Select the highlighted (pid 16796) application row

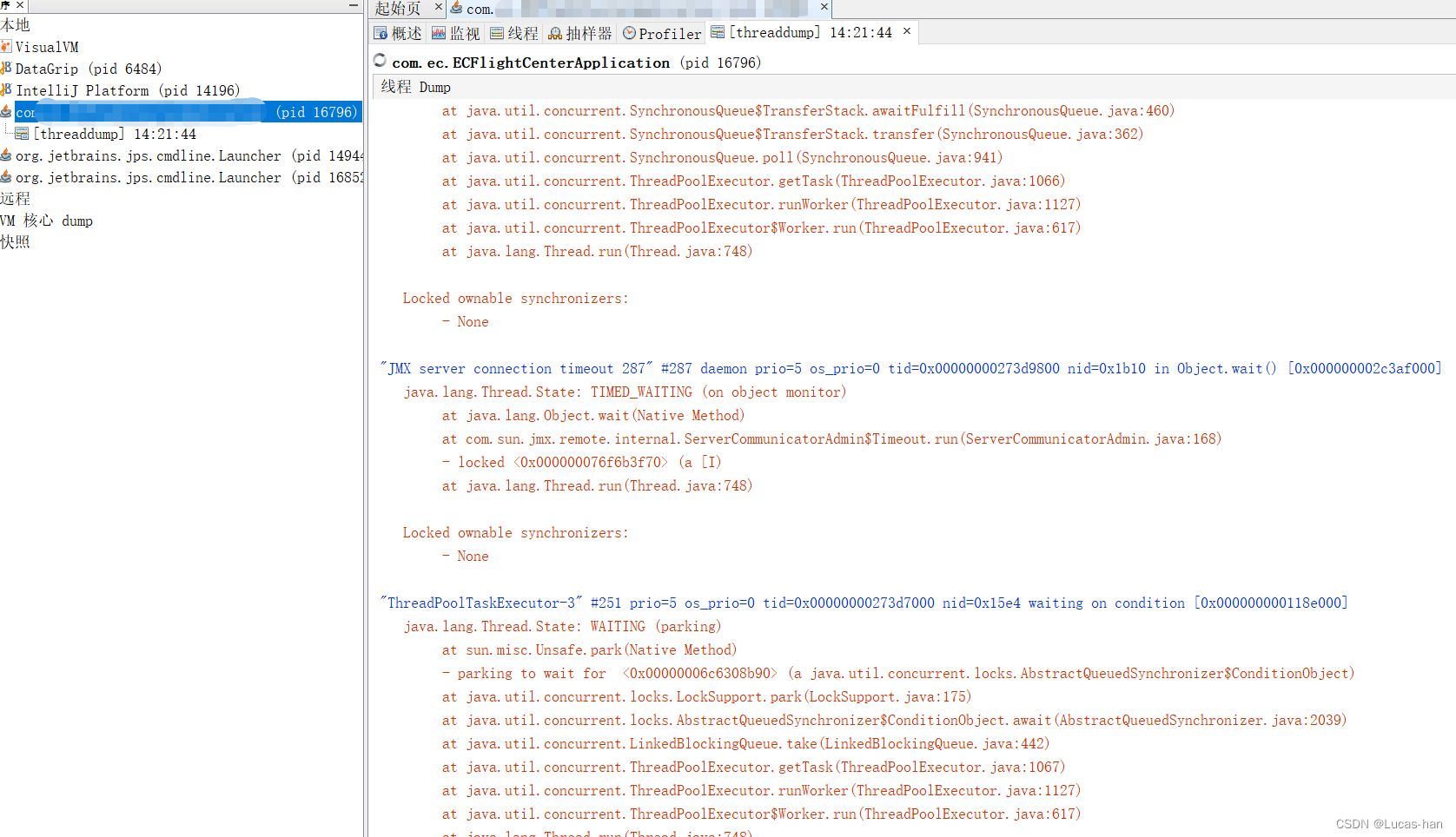pos(188,112)
